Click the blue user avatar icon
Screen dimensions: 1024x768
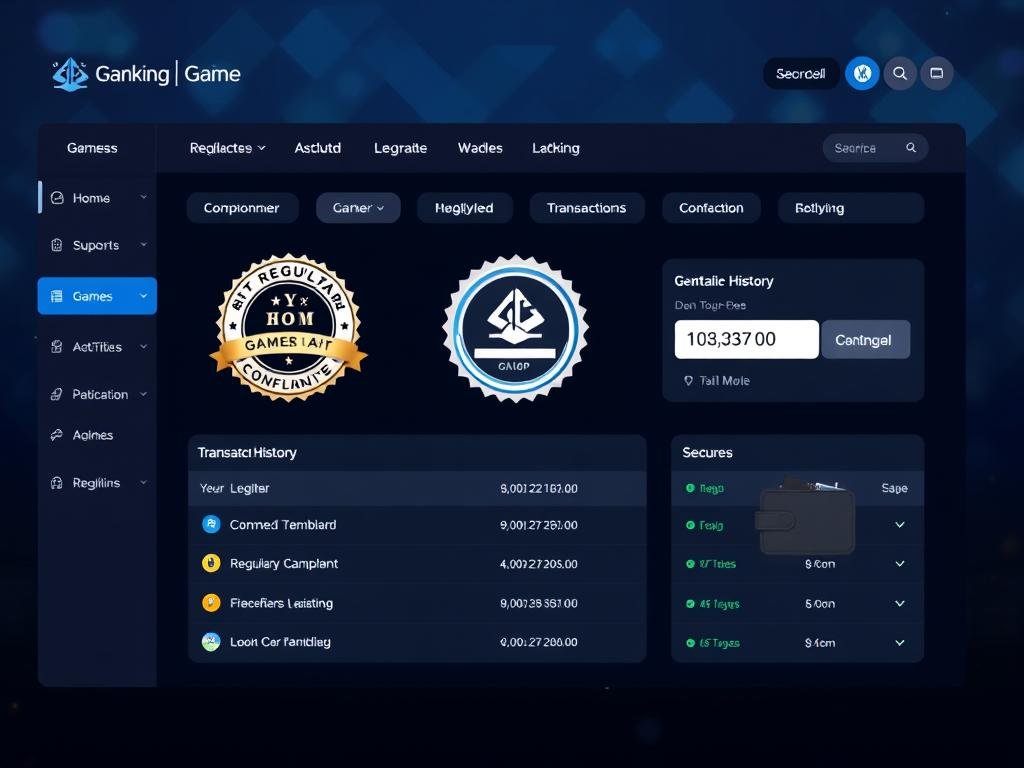tap(862, 73)
